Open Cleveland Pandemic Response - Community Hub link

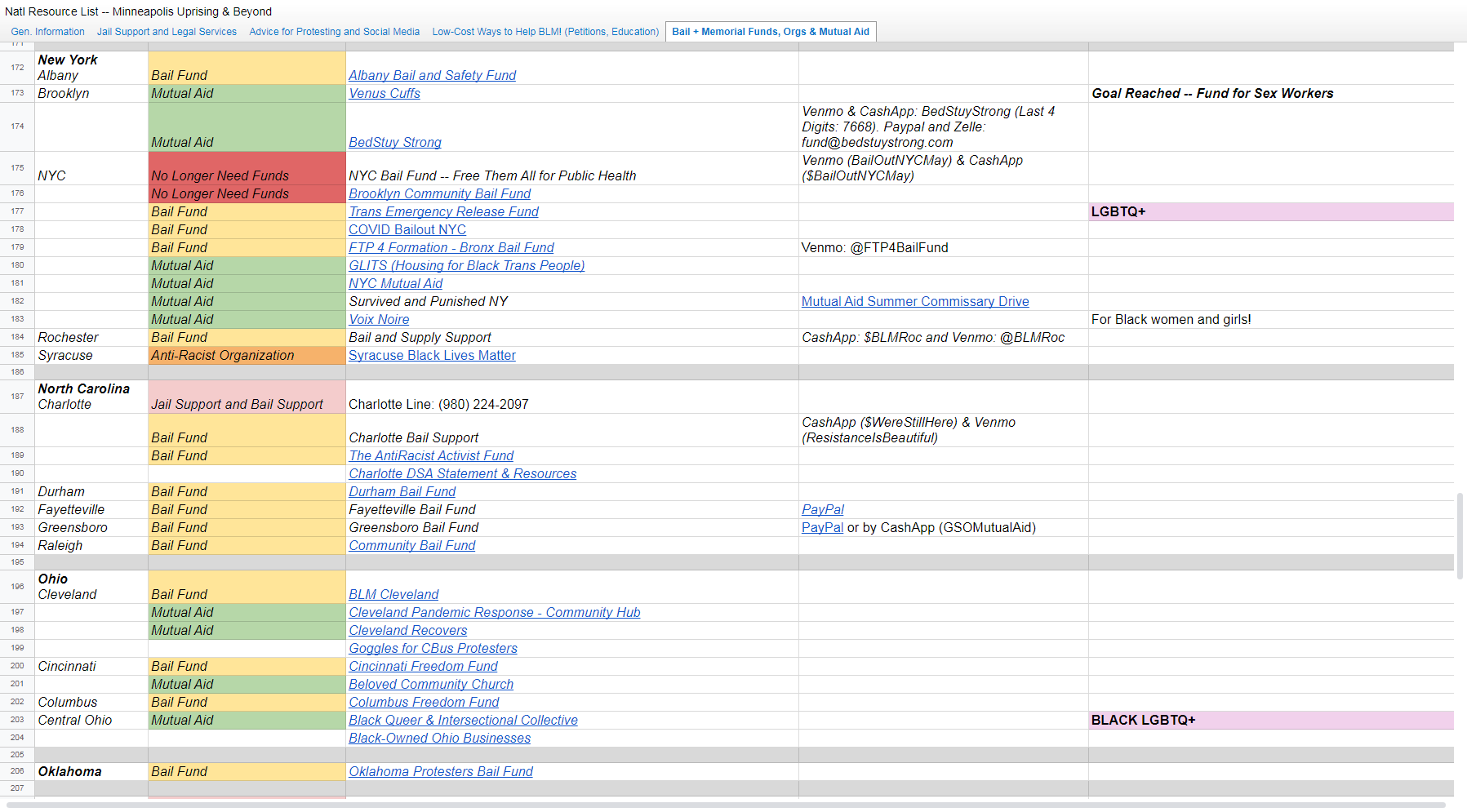495,613
